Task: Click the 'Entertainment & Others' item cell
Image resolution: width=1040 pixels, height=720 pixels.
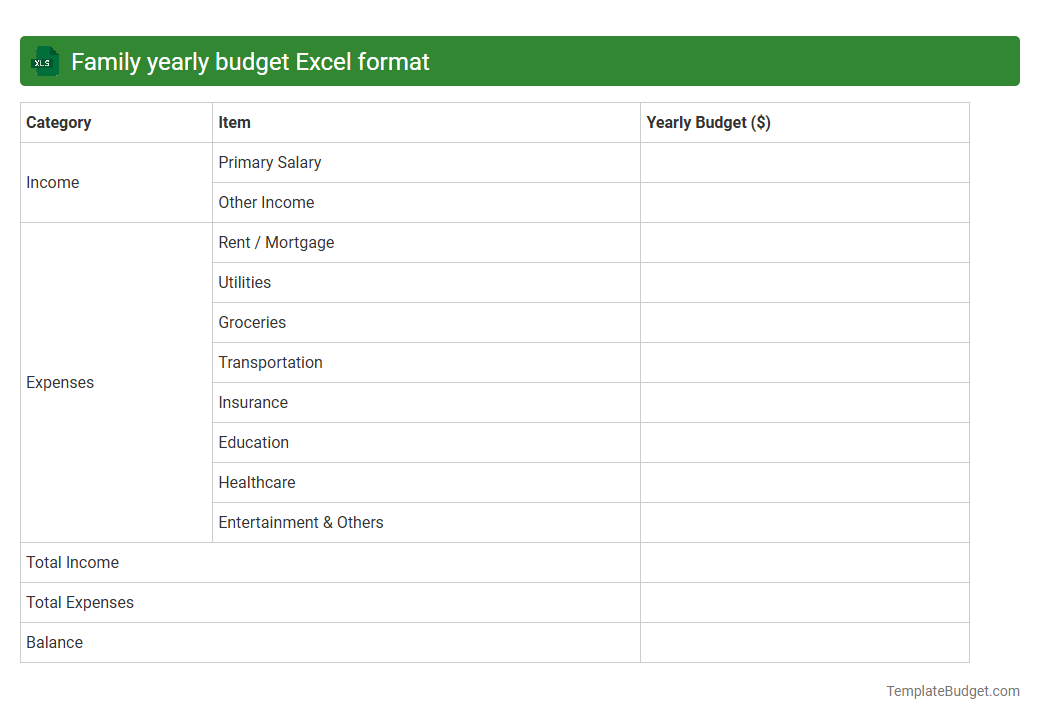Action: (300, 522)
